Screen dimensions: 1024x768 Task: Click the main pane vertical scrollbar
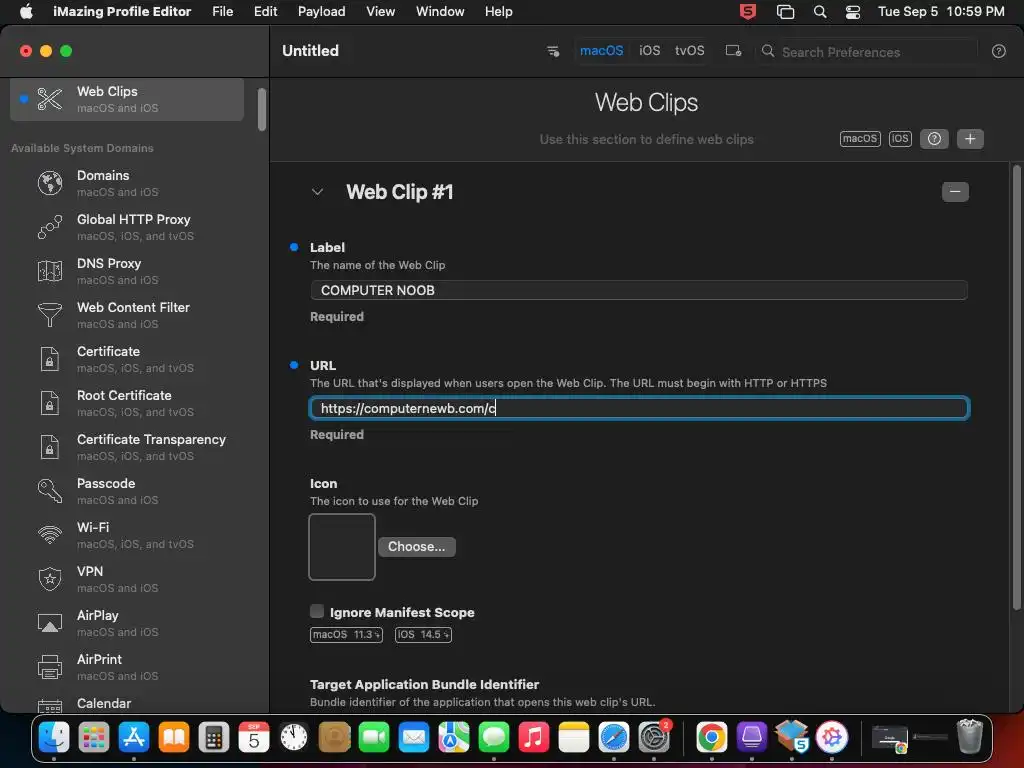click(x=1016, y=388)
